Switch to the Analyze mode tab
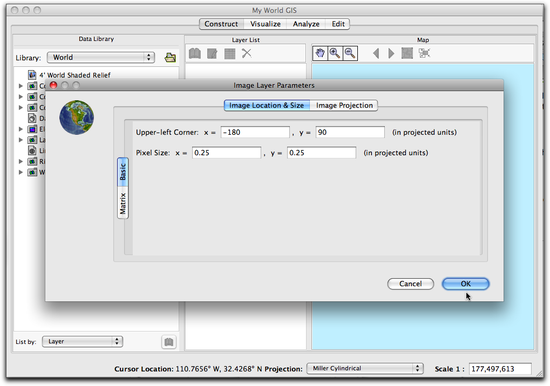 (x=306, y=24)
